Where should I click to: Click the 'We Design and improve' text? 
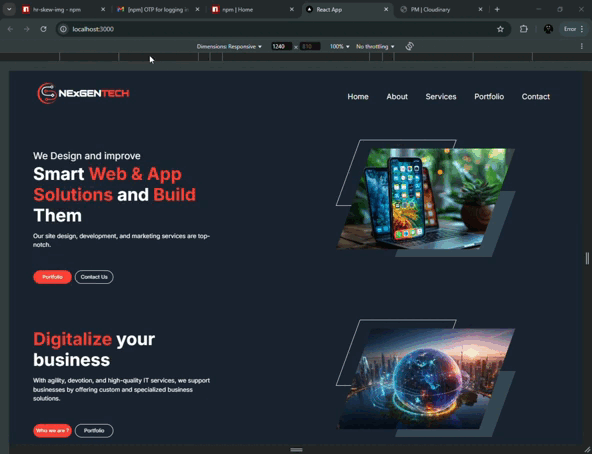pos(86,156)
